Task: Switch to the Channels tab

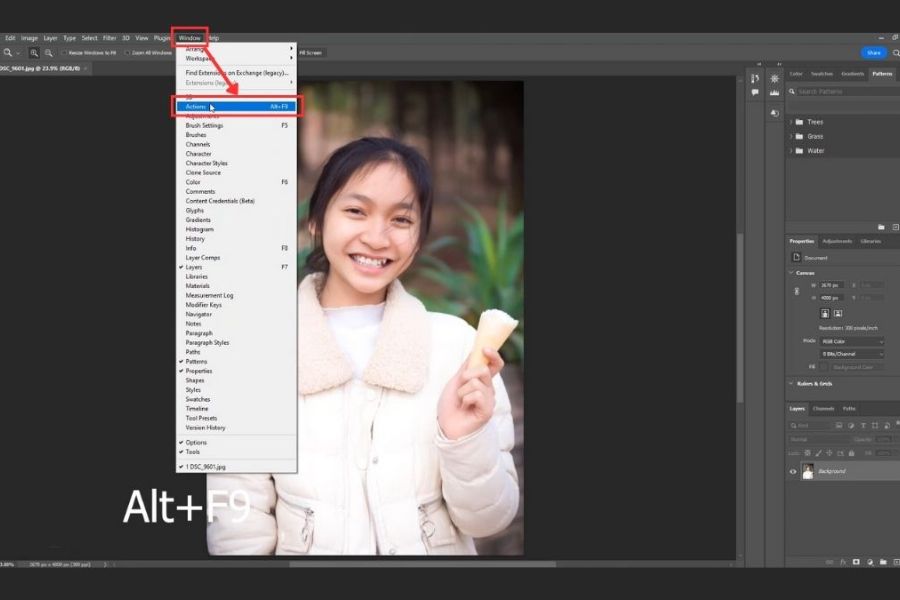Action: coord(823,408)
